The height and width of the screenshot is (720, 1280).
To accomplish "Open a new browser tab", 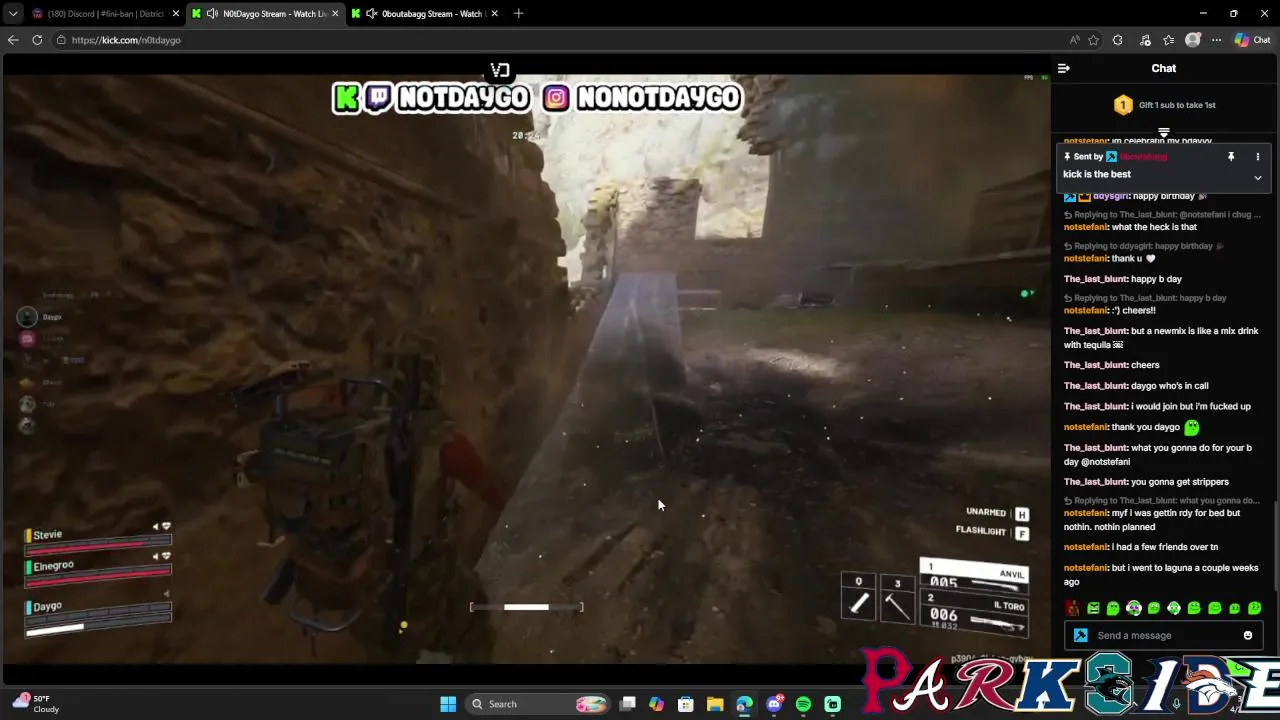I will coord(518,13).
